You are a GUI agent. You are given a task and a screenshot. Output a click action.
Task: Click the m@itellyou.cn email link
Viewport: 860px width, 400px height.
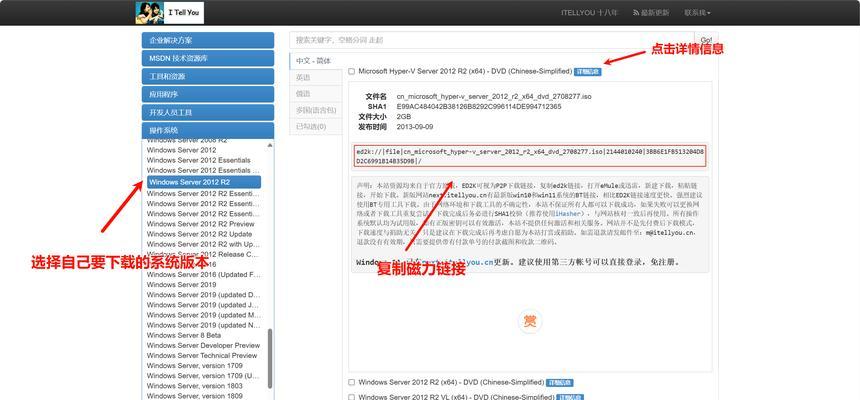[668, 233]
